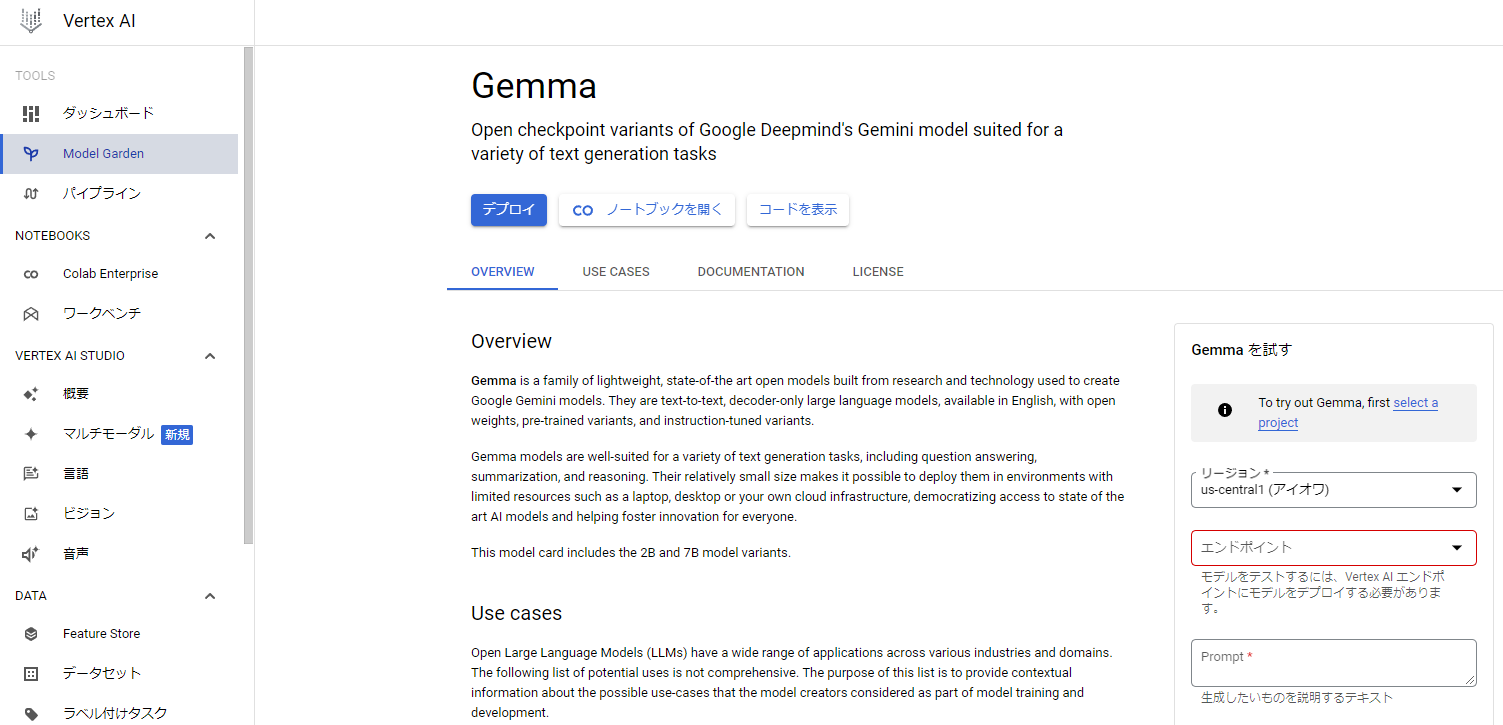The image size is (1503, 725).
Task: Select the Model Garden sprout icon
Action: (x=31, y=154)
